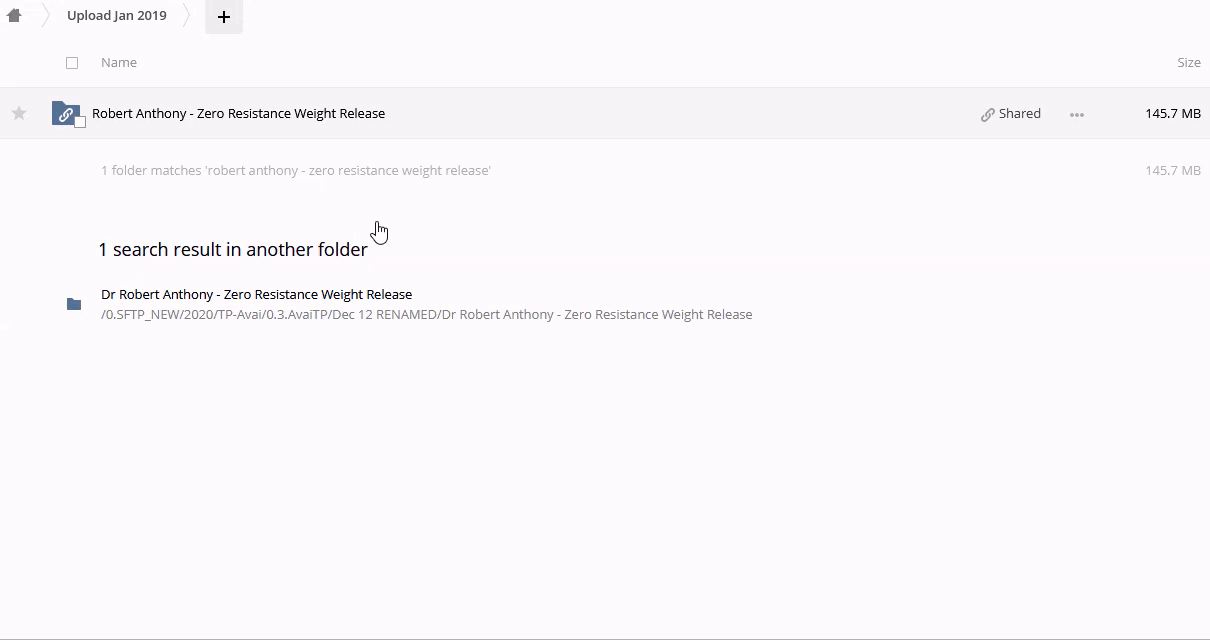1210x640 pixels.
Task: Favorite the Robert Anthony folder with star
Action: click(19, 114)
